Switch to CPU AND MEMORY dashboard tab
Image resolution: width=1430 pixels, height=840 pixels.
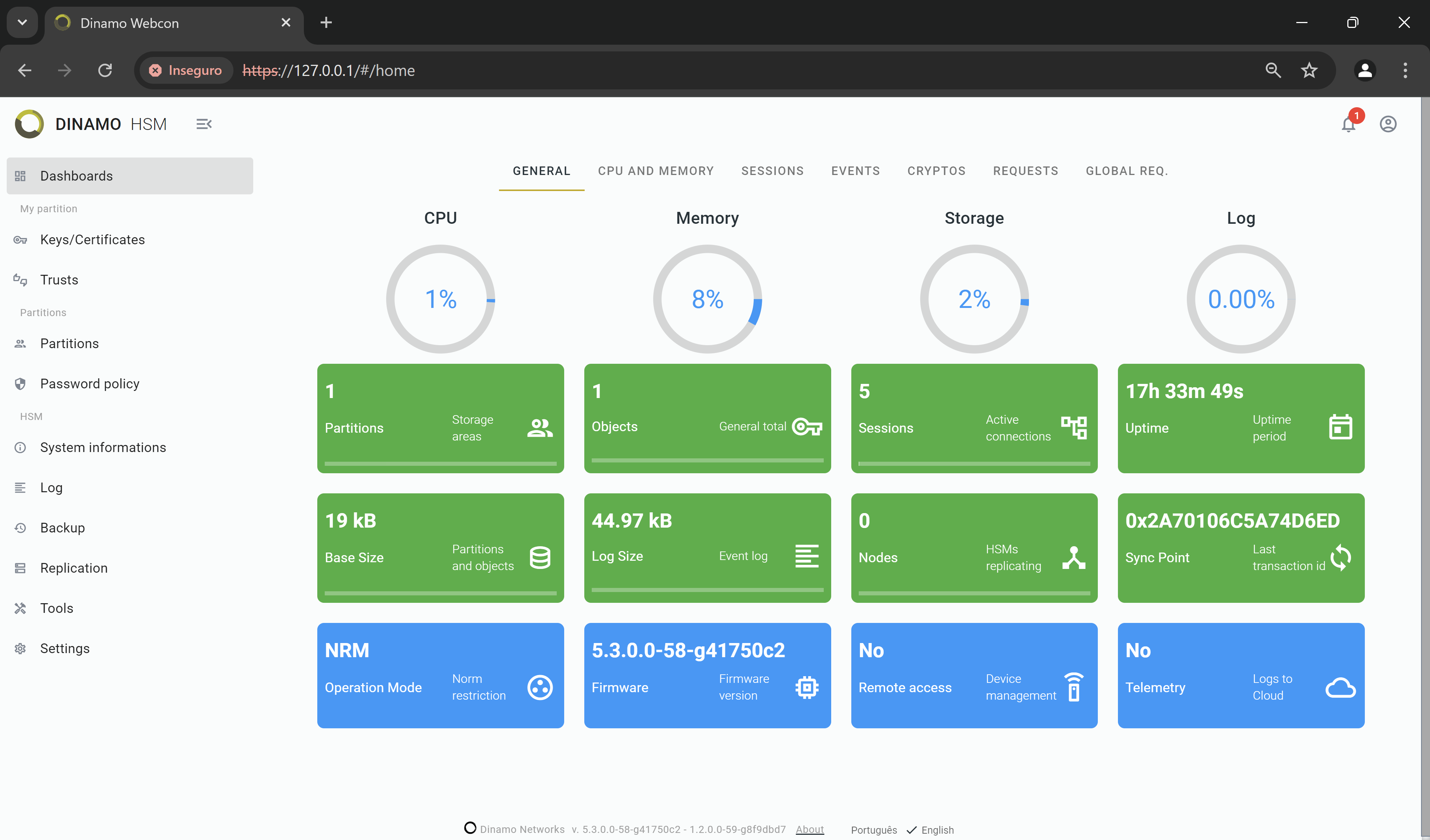(x=655, y=170)
